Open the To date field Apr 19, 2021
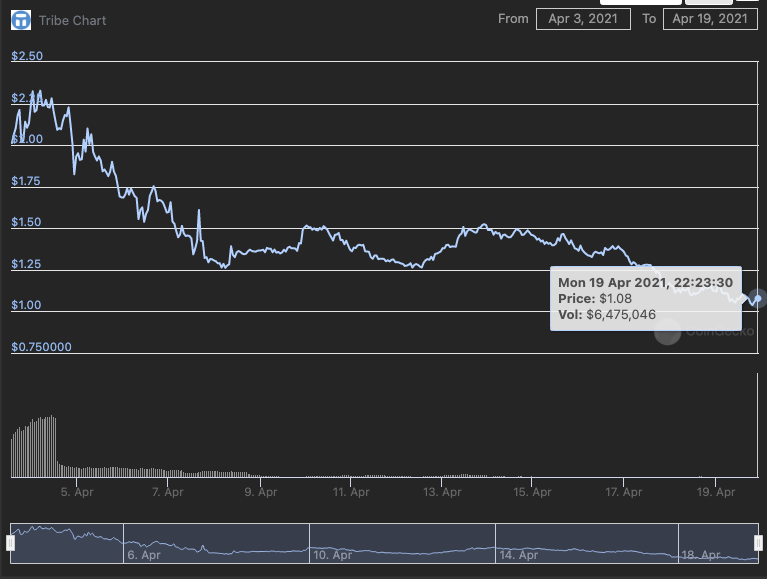 coord(710,19)
